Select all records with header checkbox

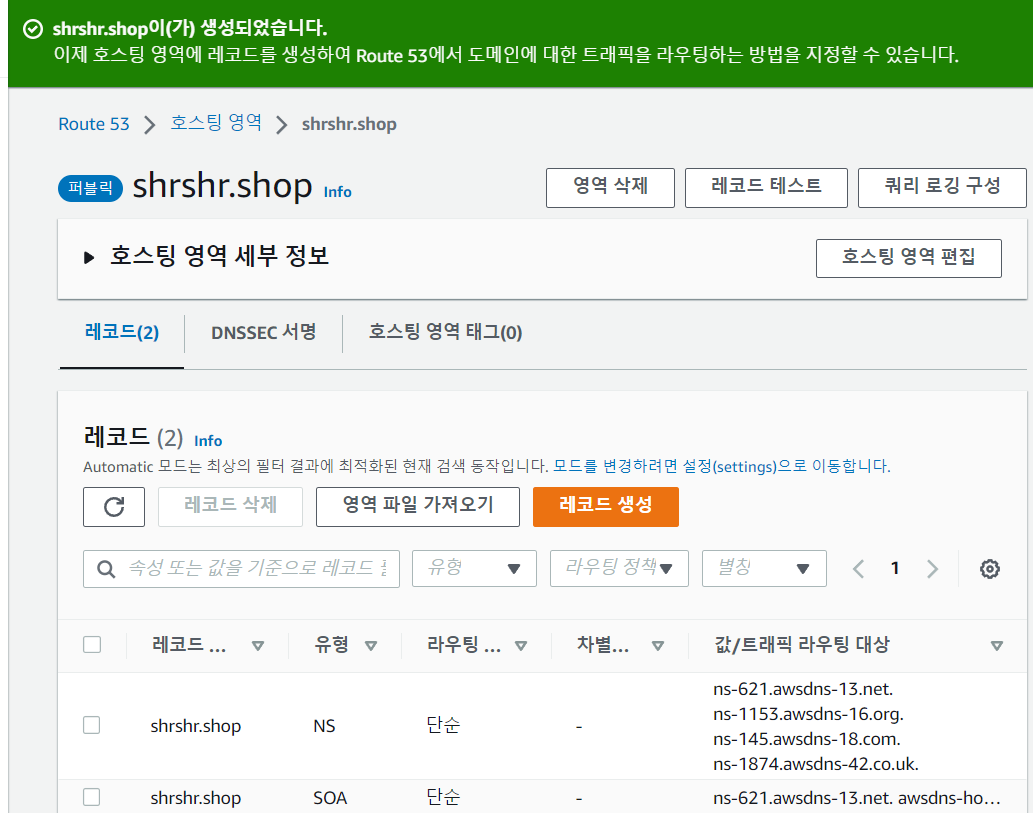click(x=92, y=644)
